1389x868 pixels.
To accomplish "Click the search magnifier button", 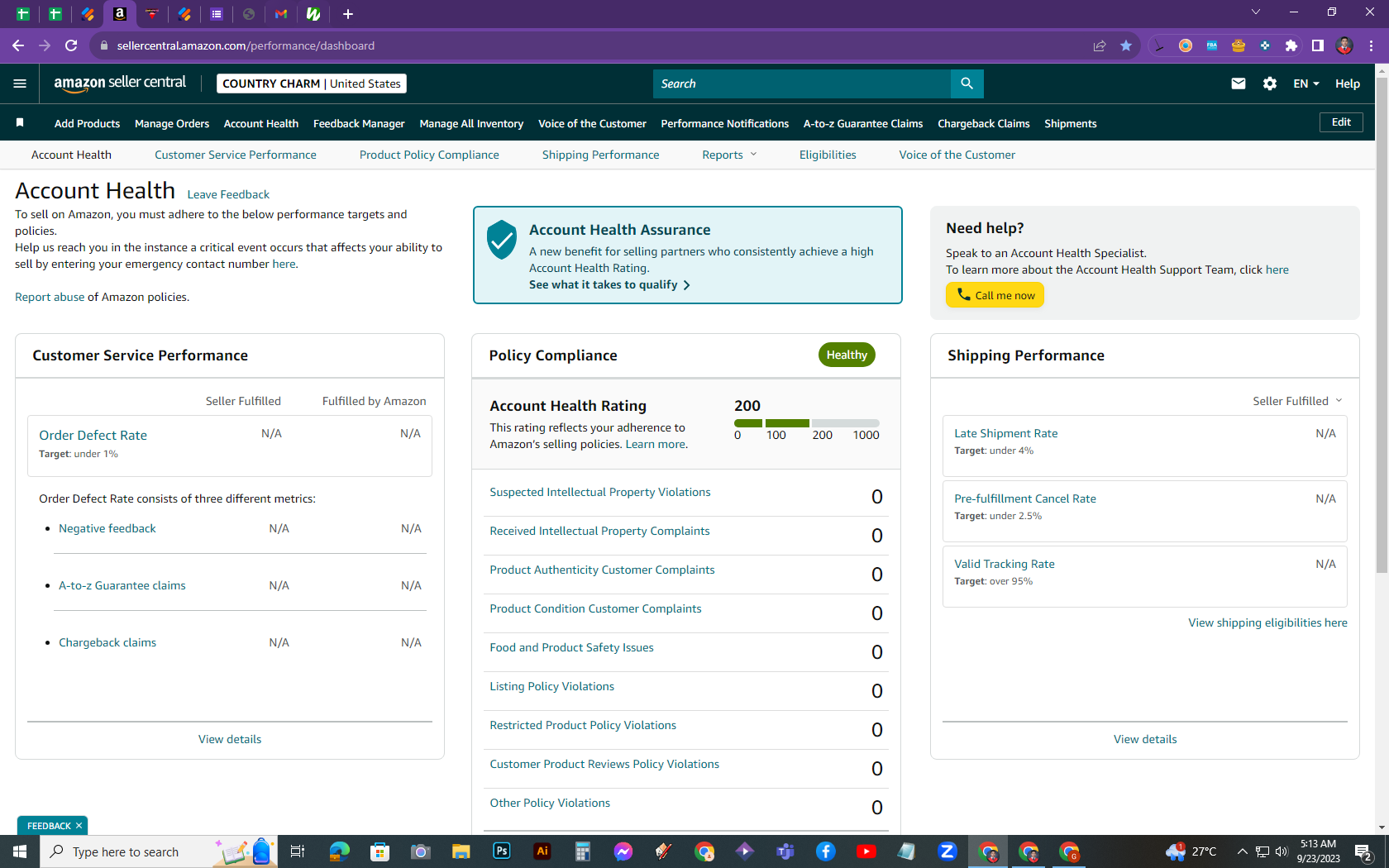I will [967, 83].
